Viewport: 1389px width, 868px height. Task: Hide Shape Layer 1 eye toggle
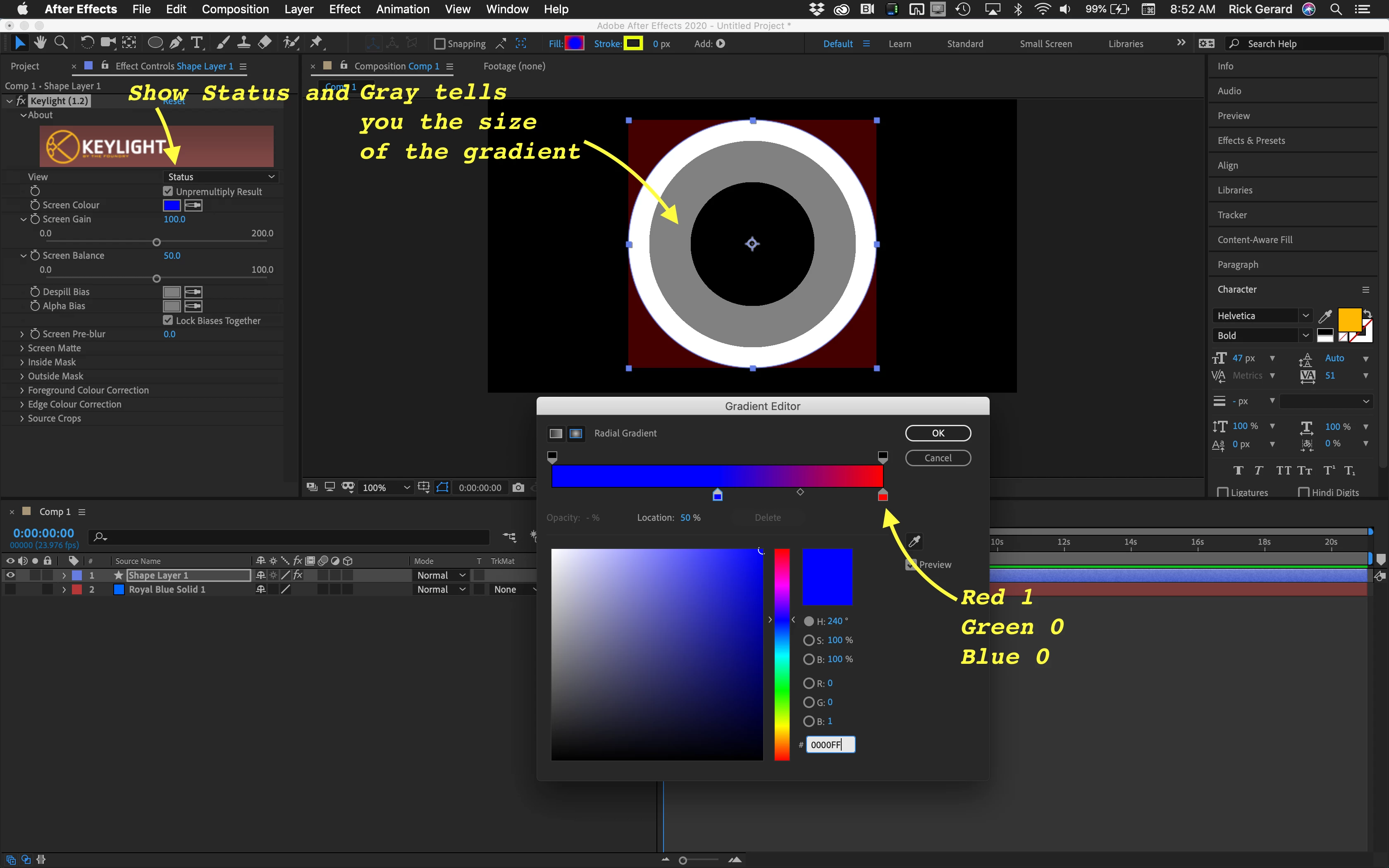tap(10, 575)
